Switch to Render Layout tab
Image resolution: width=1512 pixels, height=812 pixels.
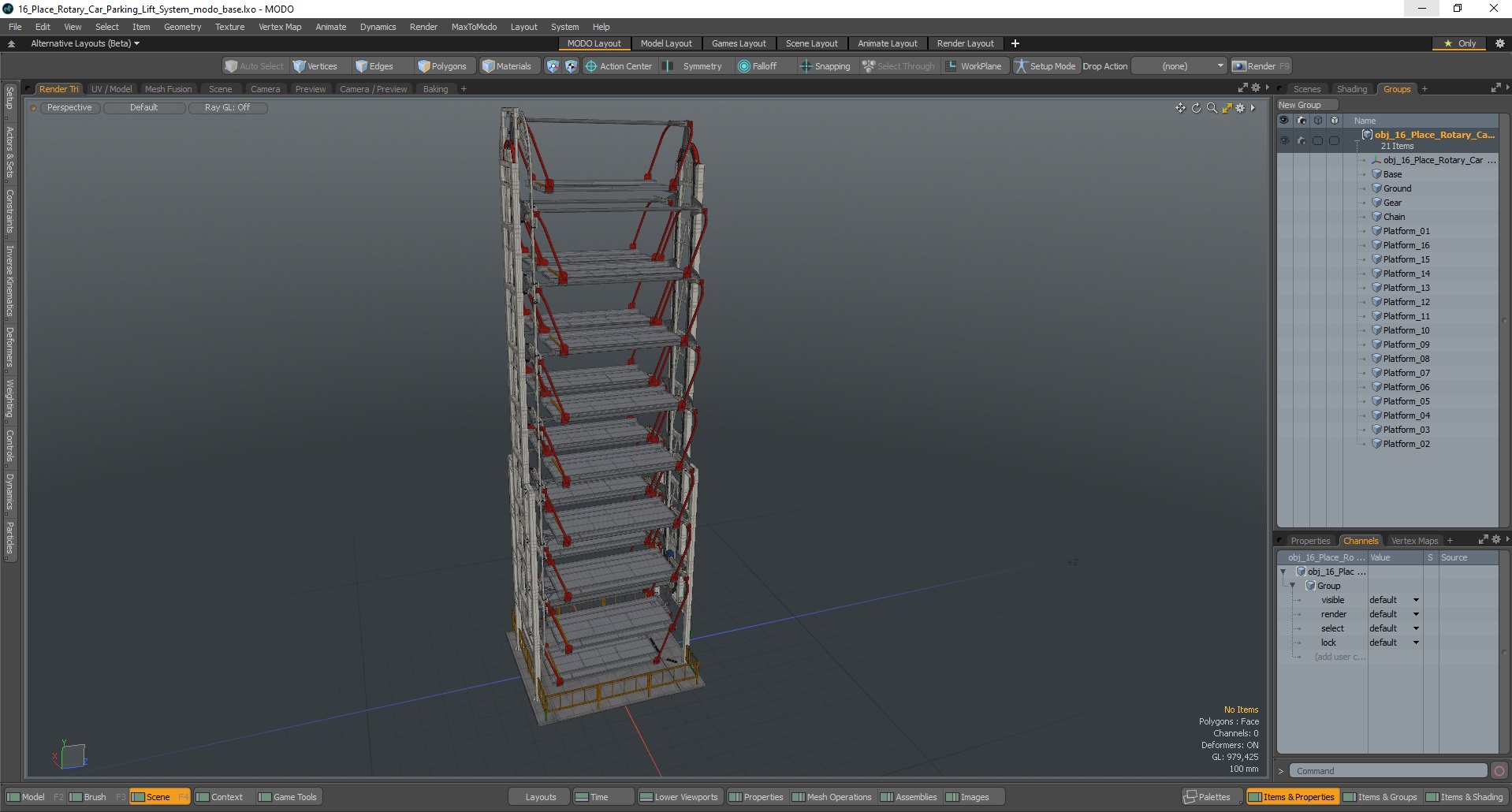click(x=965, y=43)
